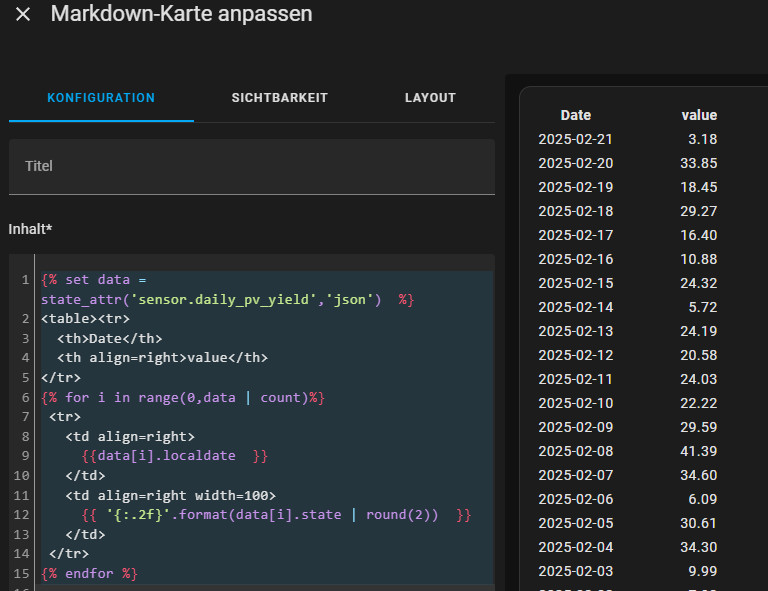The height and width of the screenshot is (591, 768).
Task: Click the code line with th Date
Action: (x=109, y=338)
